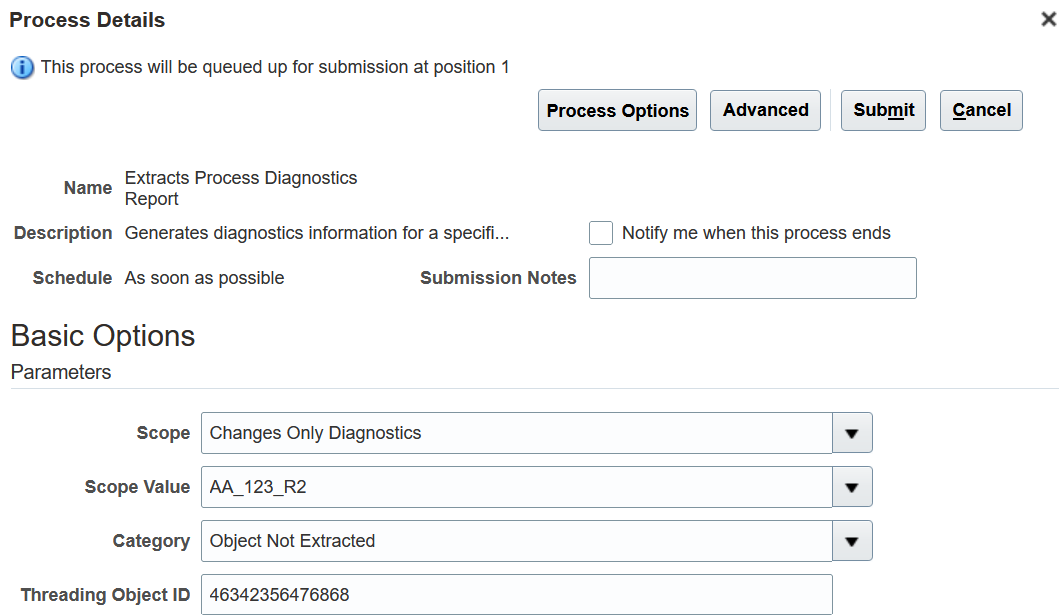
Task: Click the truncated Description text
Action: pos(317,233)
